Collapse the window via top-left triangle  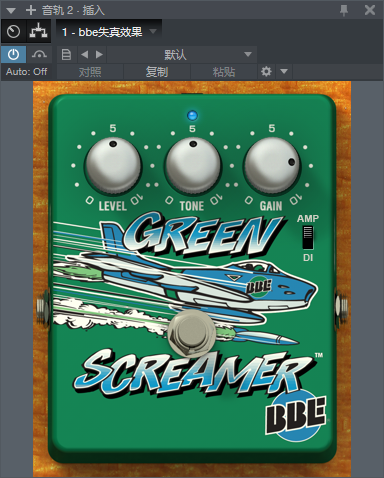click(11, 10)
